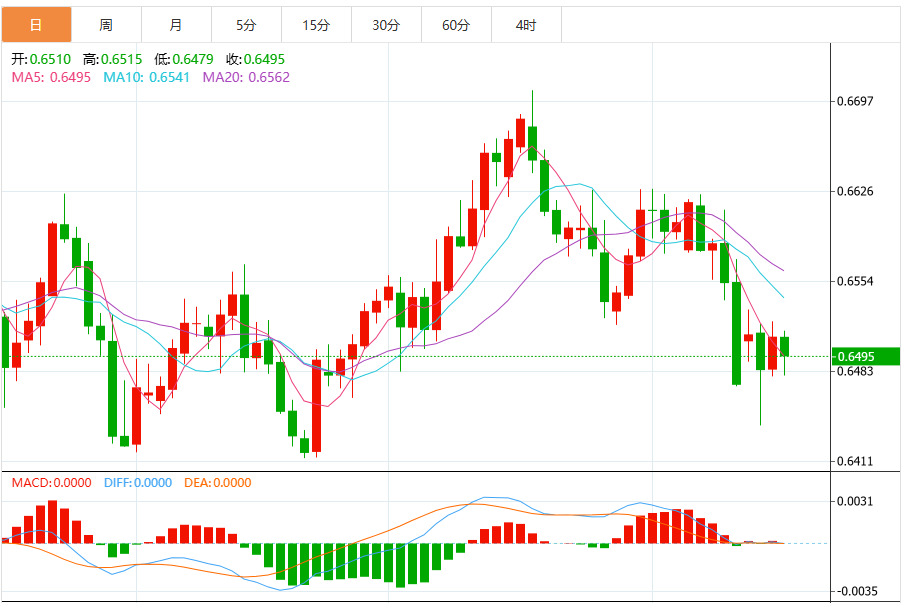Click the DEA indicator label
Viewport: 909px width, 603px height.
point(218,483)
